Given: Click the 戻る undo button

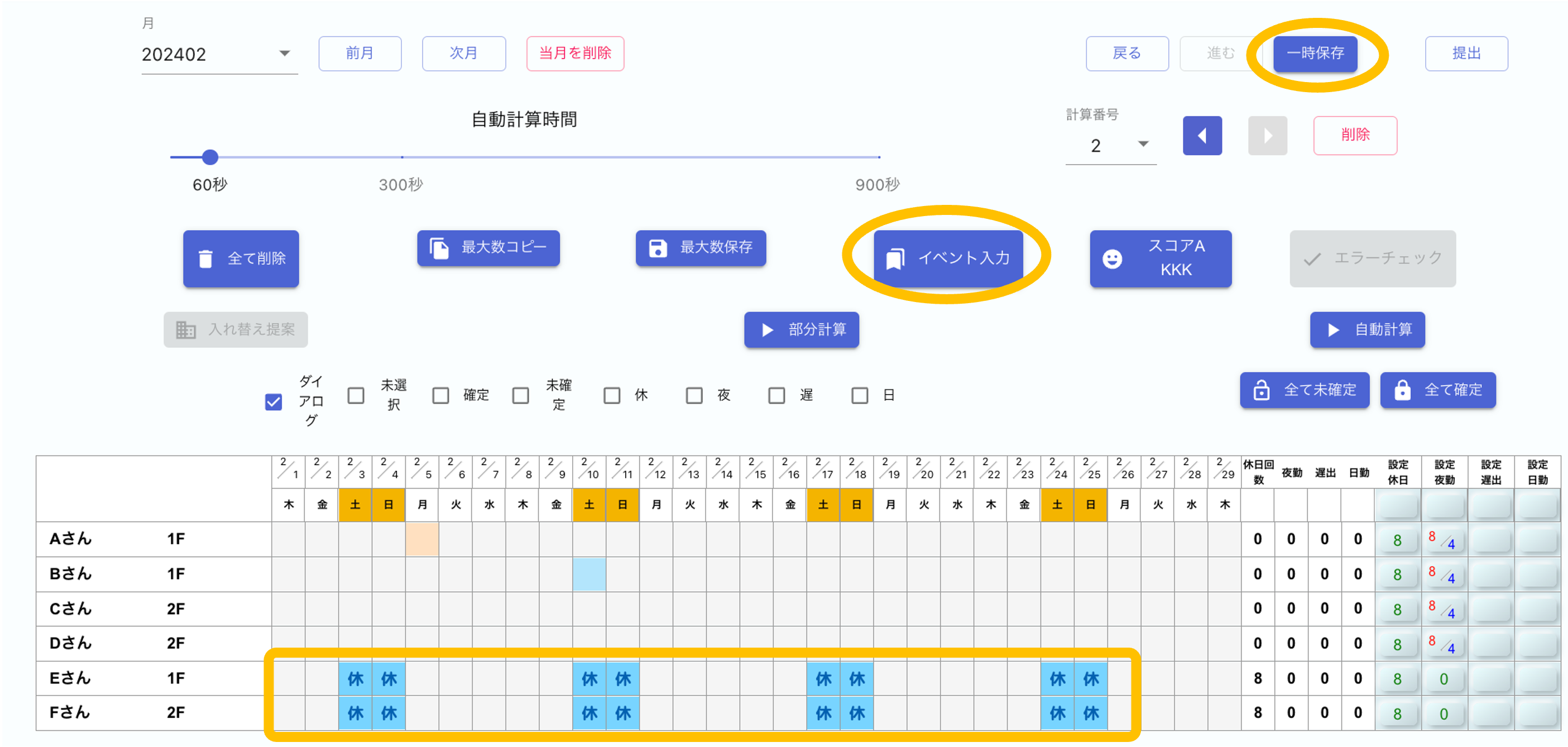Looking at the screenshot, I should click(x=1126, y=54).
